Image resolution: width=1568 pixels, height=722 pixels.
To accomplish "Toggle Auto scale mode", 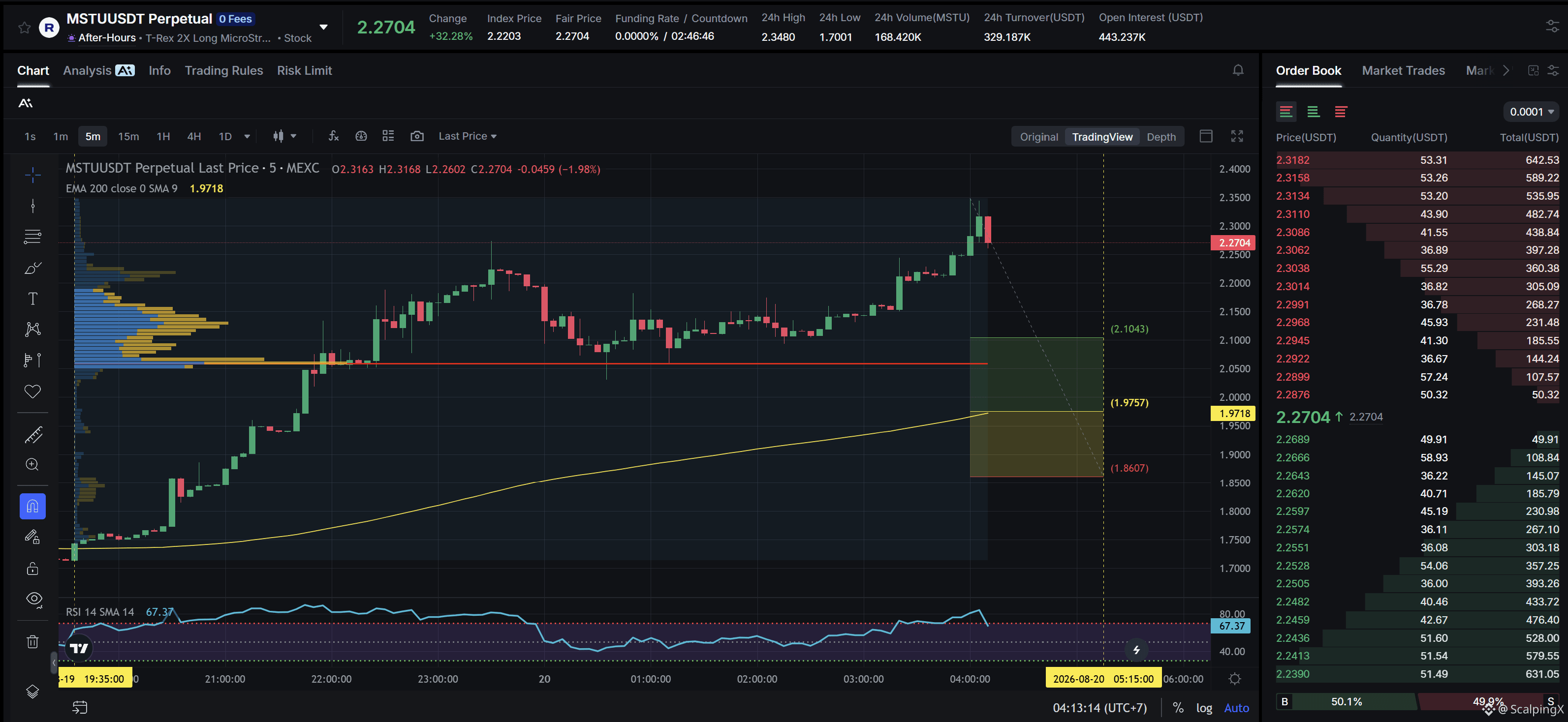I will (1236, 708).
